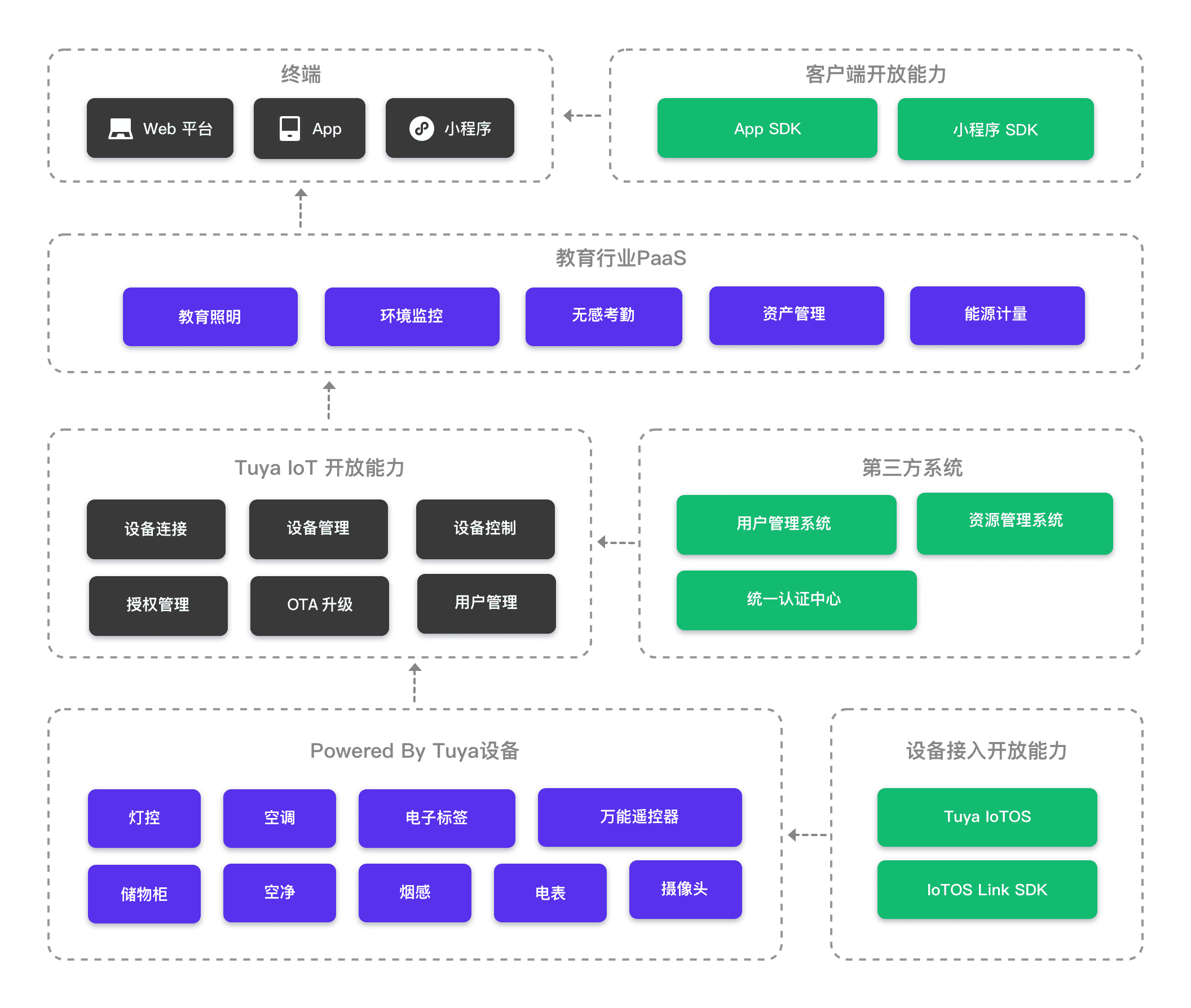This screenshot has width=1191, height=1008.
Task: Select the 设备连接 capability block
Action: point(156,529)
